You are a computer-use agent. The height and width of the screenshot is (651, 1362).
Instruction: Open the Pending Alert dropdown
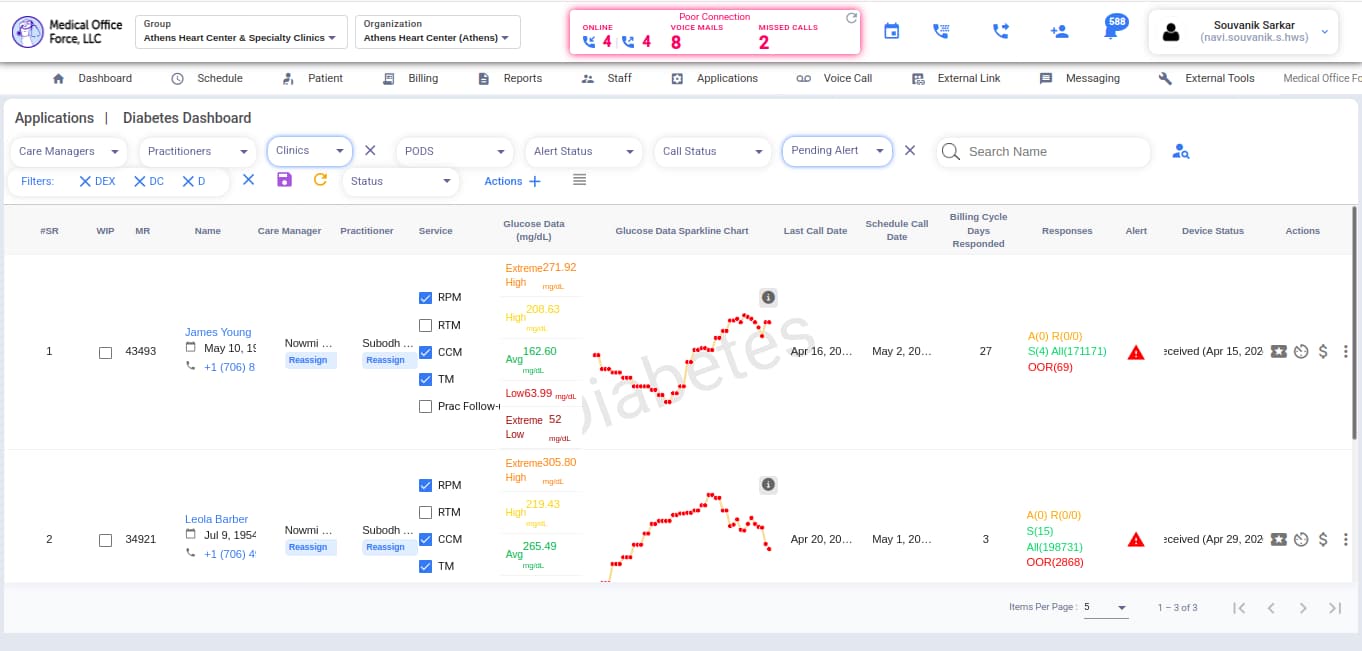(837, 151)
